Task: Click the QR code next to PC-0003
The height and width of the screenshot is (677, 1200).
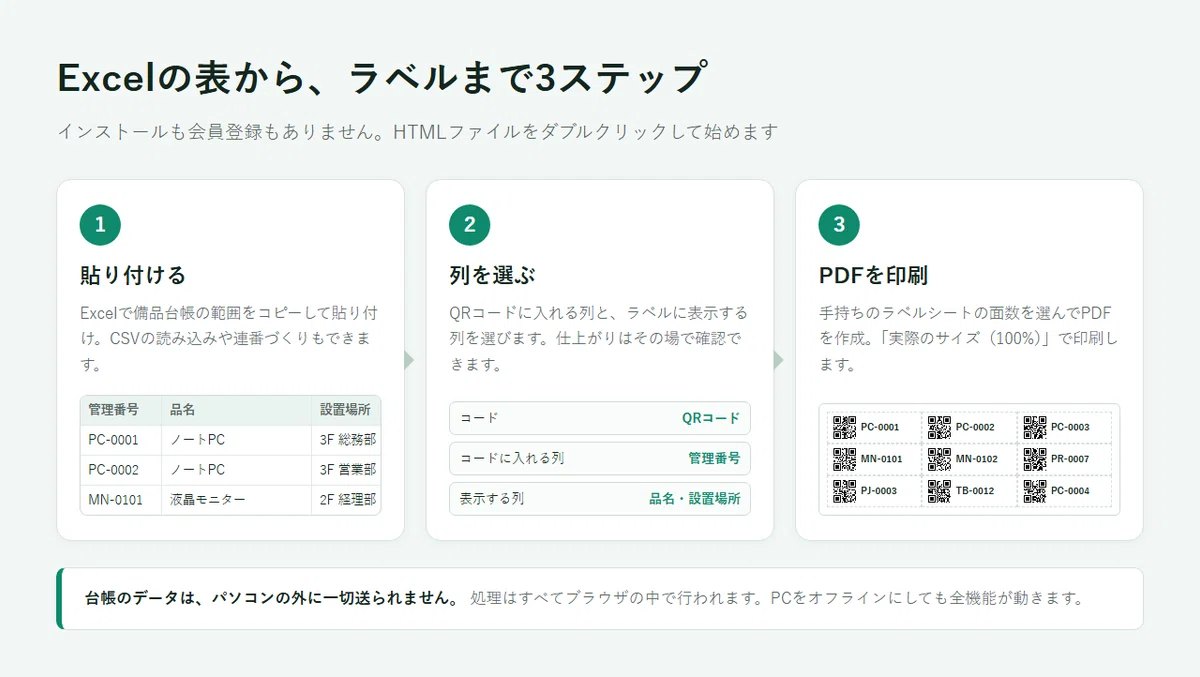Action: pos(1034,427)
